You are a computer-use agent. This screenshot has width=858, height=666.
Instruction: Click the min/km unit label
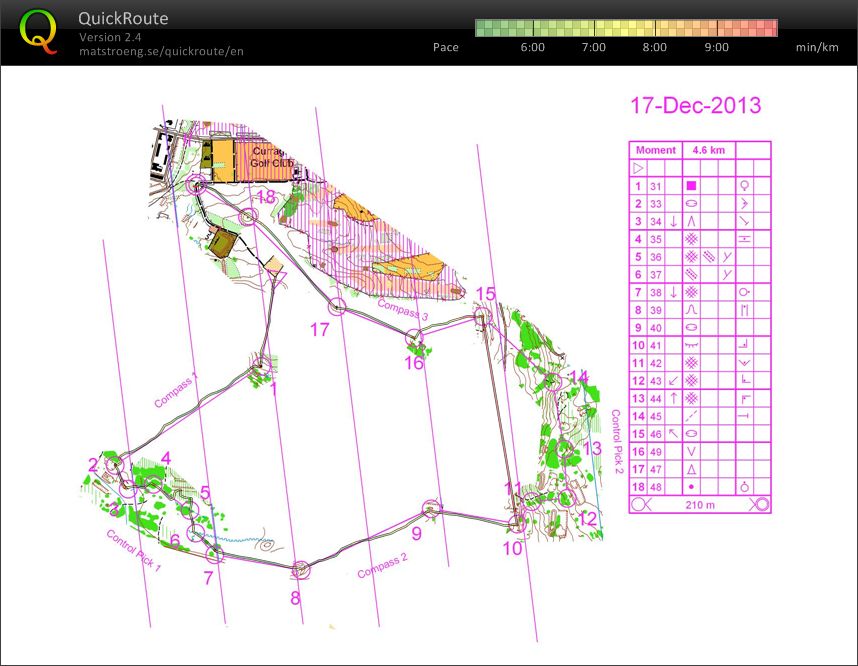pyautogui.click(x=817, y=47)
